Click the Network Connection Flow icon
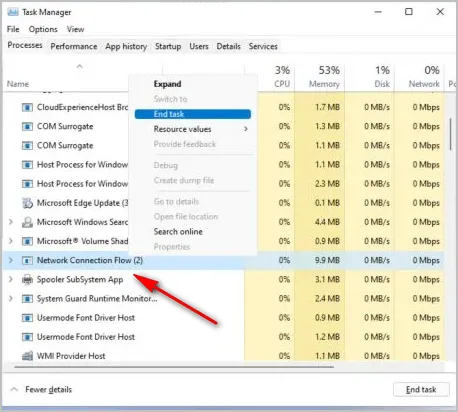 [27, 260]
